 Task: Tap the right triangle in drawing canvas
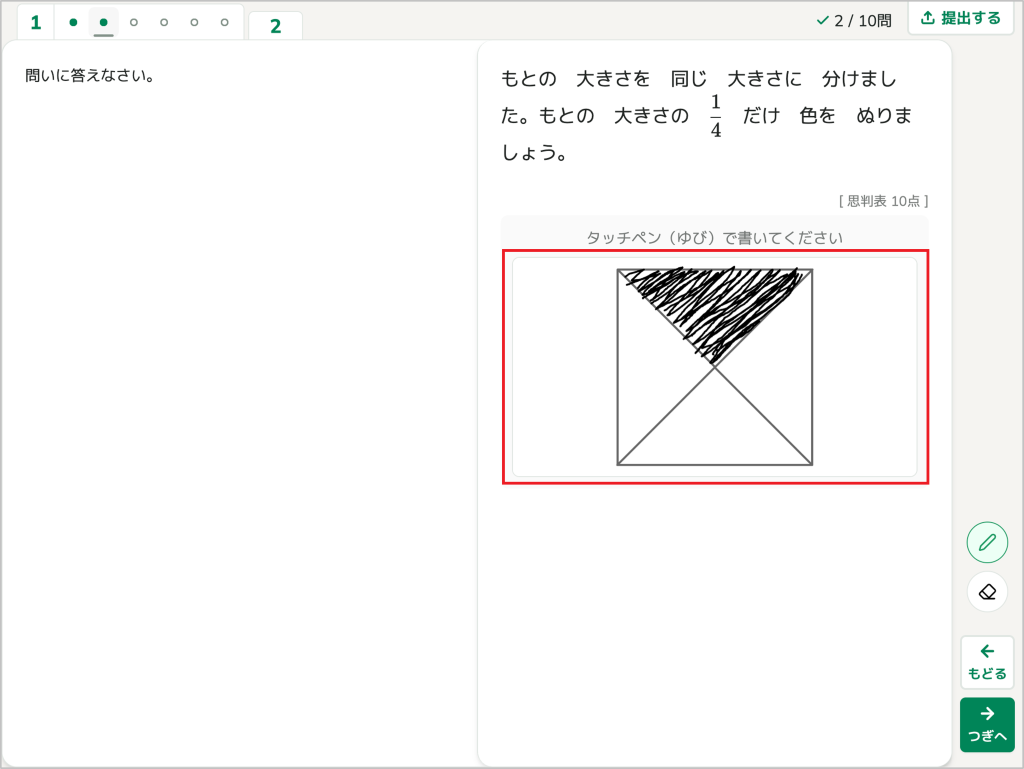tap(780, 367)
